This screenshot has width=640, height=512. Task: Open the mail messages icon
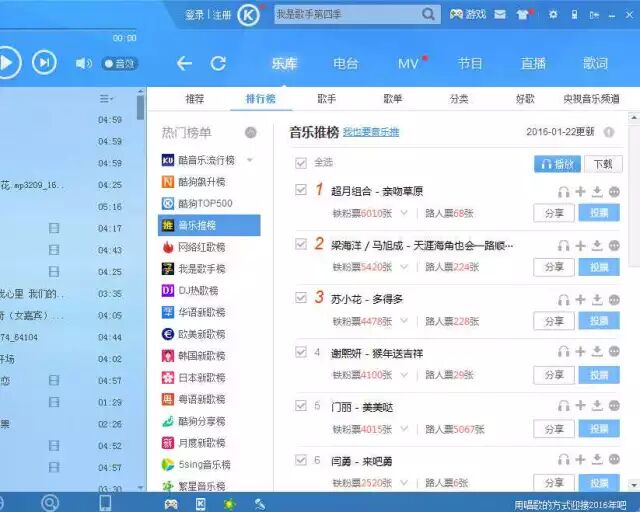point(500,15)
